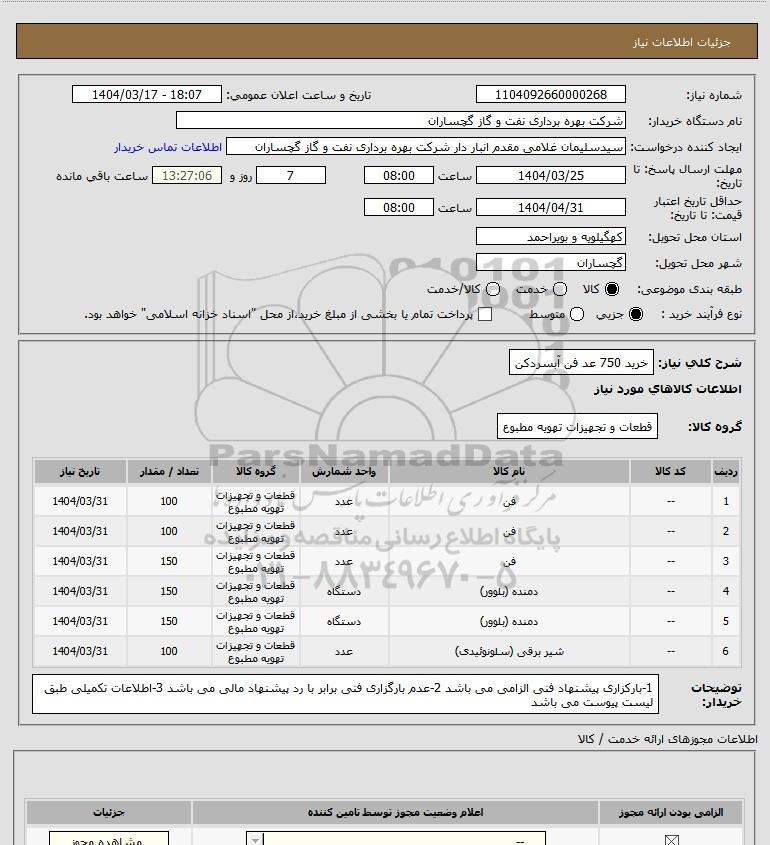770x845 pixels.
Task: Click the buyer organization name field
Action: 401,120
